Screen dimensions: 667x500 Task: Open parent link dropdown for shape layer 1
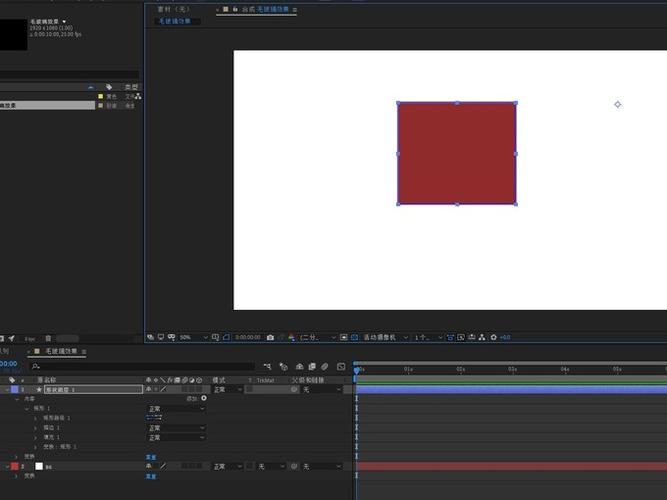pos(322,389)
